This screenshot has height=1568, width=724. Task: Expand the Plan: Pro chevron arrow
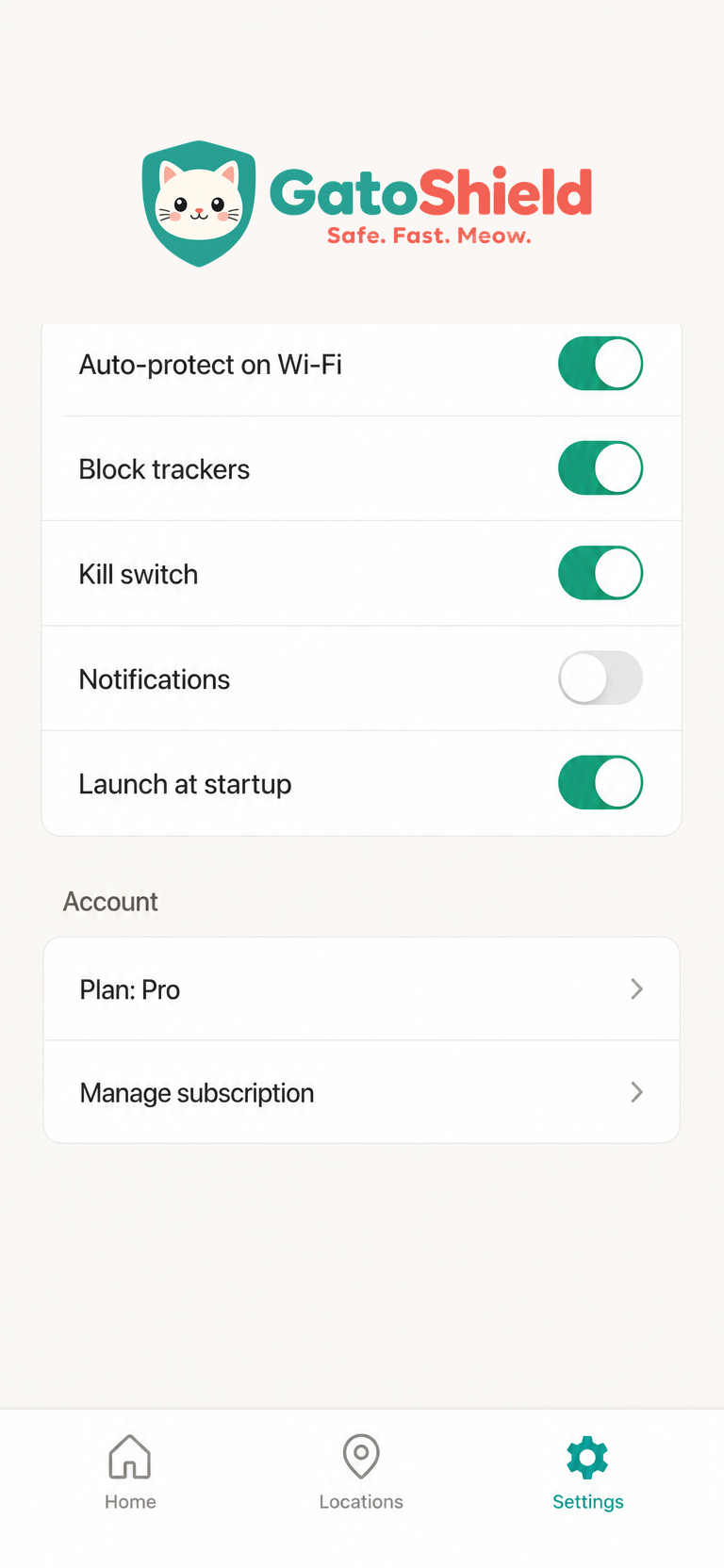(637, 988)
